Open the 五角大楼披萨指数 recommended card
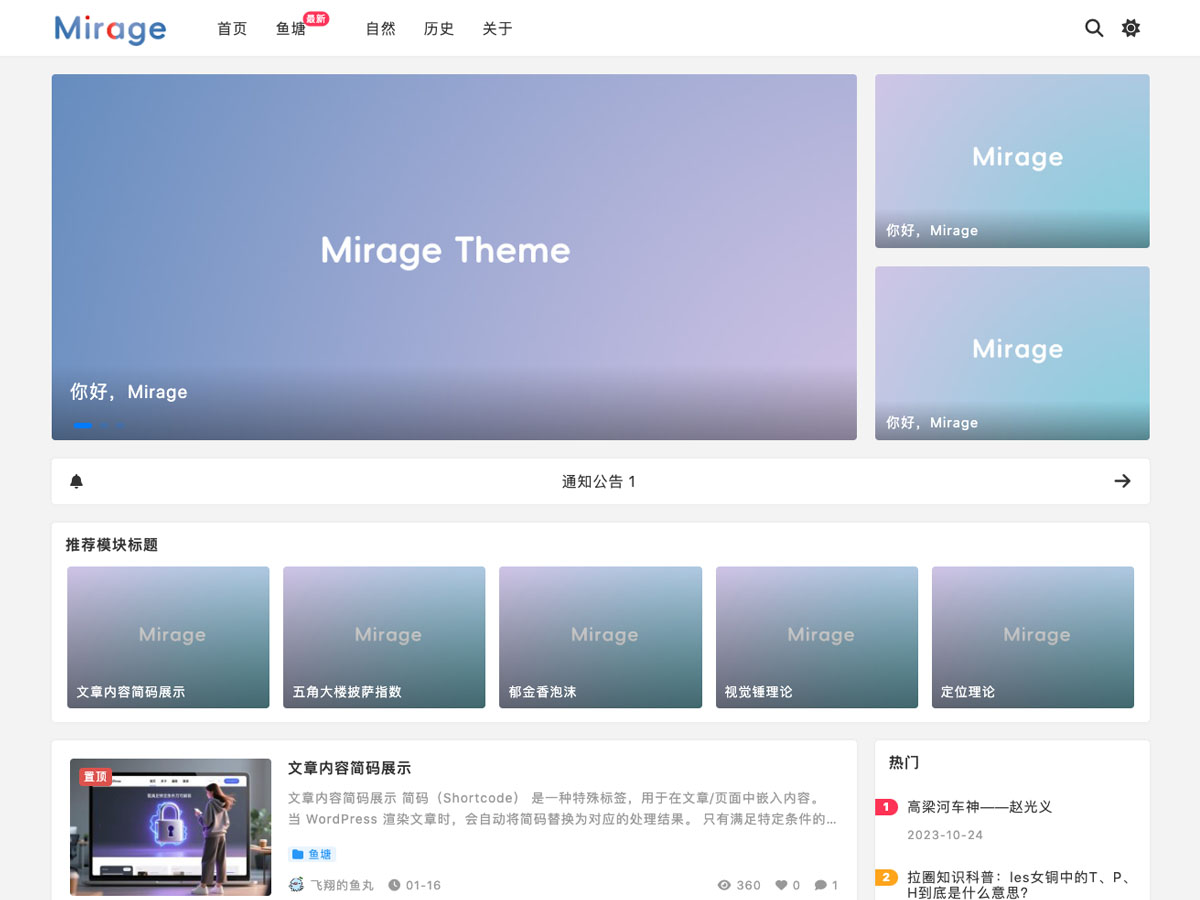Image resolution: width=1200 pixels, height=900 pixels. pos(384,637)
